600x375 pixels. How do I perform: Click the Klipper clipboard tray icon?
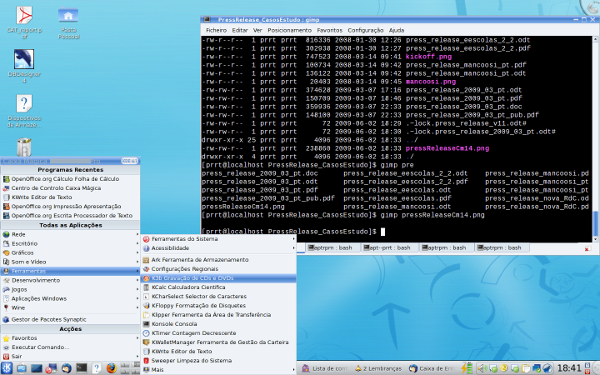tap(526, 369)
